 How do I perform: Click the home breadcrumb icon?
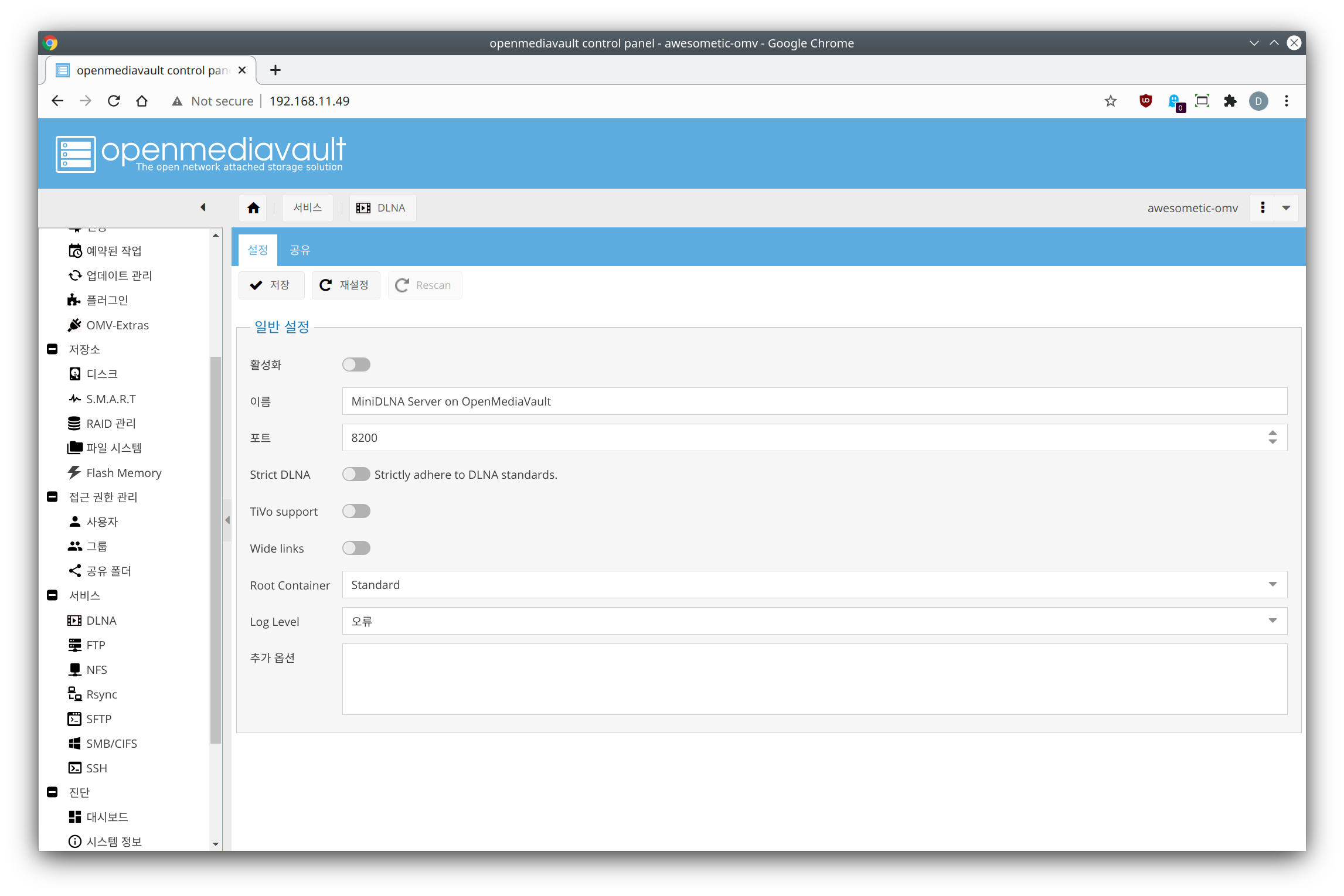pos(253,208)
